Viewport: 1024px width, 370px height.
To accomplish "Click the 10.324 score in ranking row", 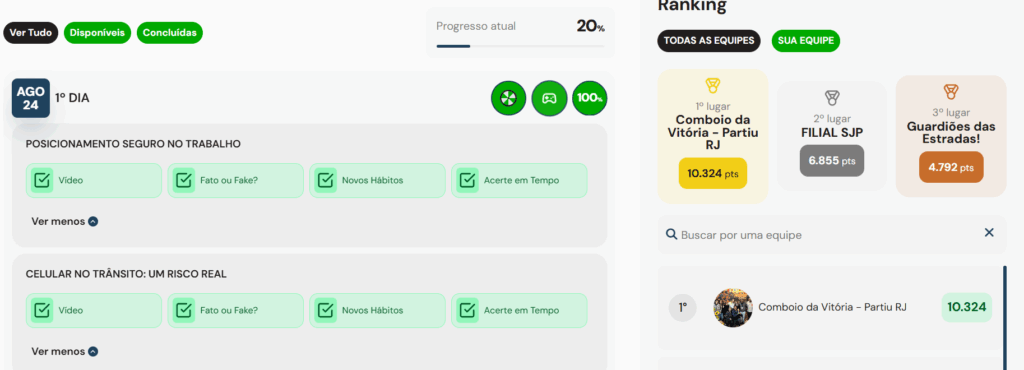I will pos(967,307).
